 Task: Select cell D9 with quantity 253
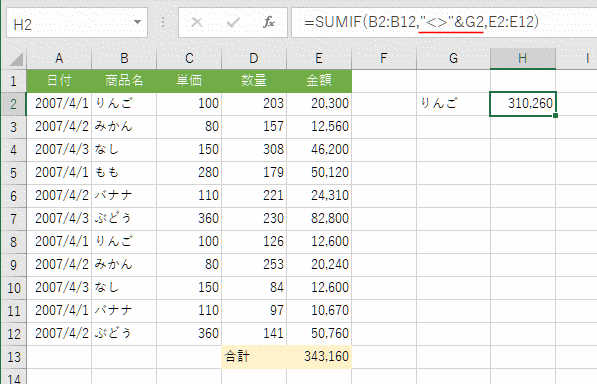[254, 265]
